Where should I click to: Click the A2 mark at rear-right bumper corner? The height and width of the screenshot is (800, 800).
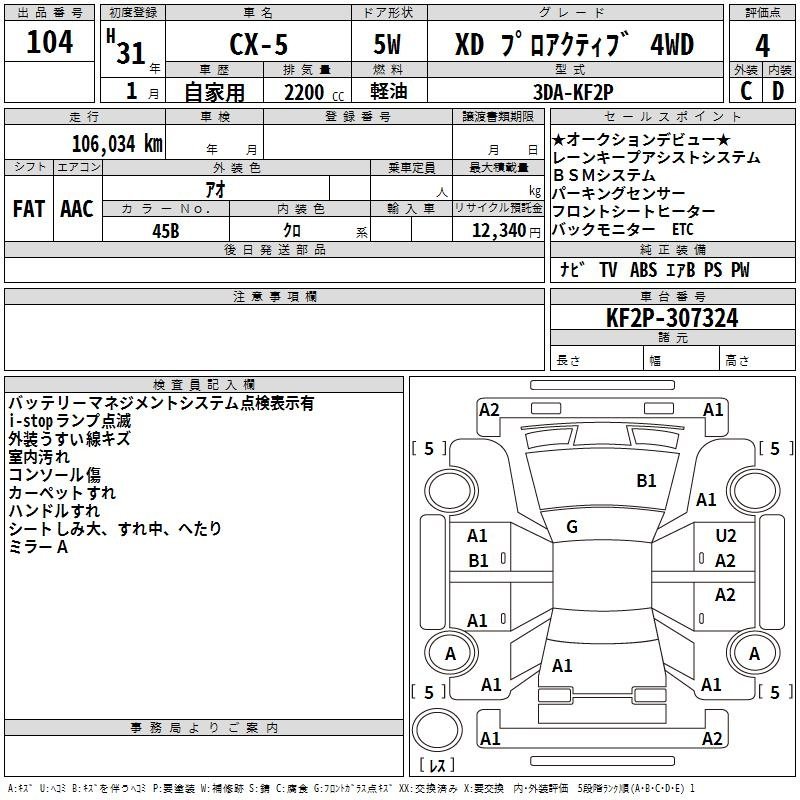712,739
